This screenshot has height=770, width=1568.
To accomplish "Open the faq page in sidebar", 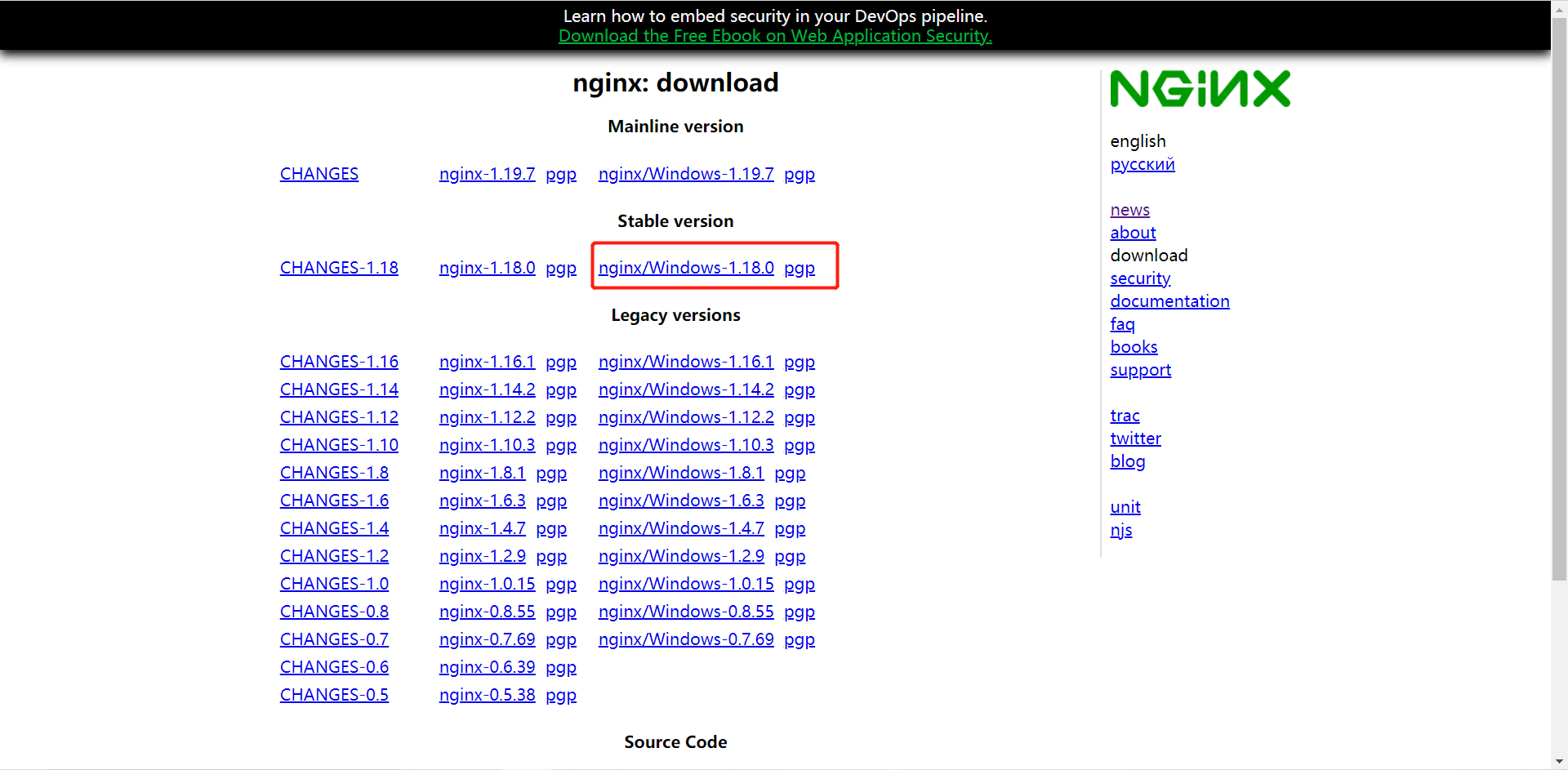I will click(x=1122, y=324).
